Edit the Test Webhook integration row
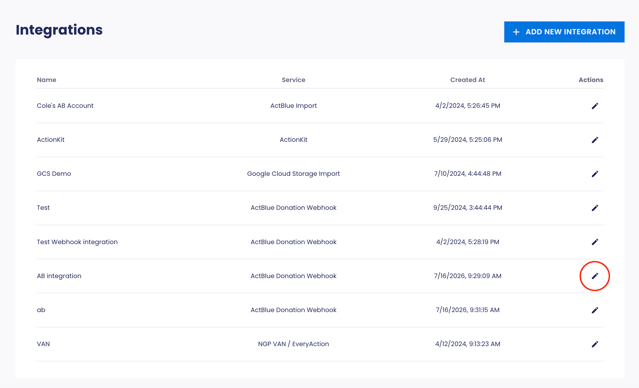The image size is (639, 388). coord(595,242)
